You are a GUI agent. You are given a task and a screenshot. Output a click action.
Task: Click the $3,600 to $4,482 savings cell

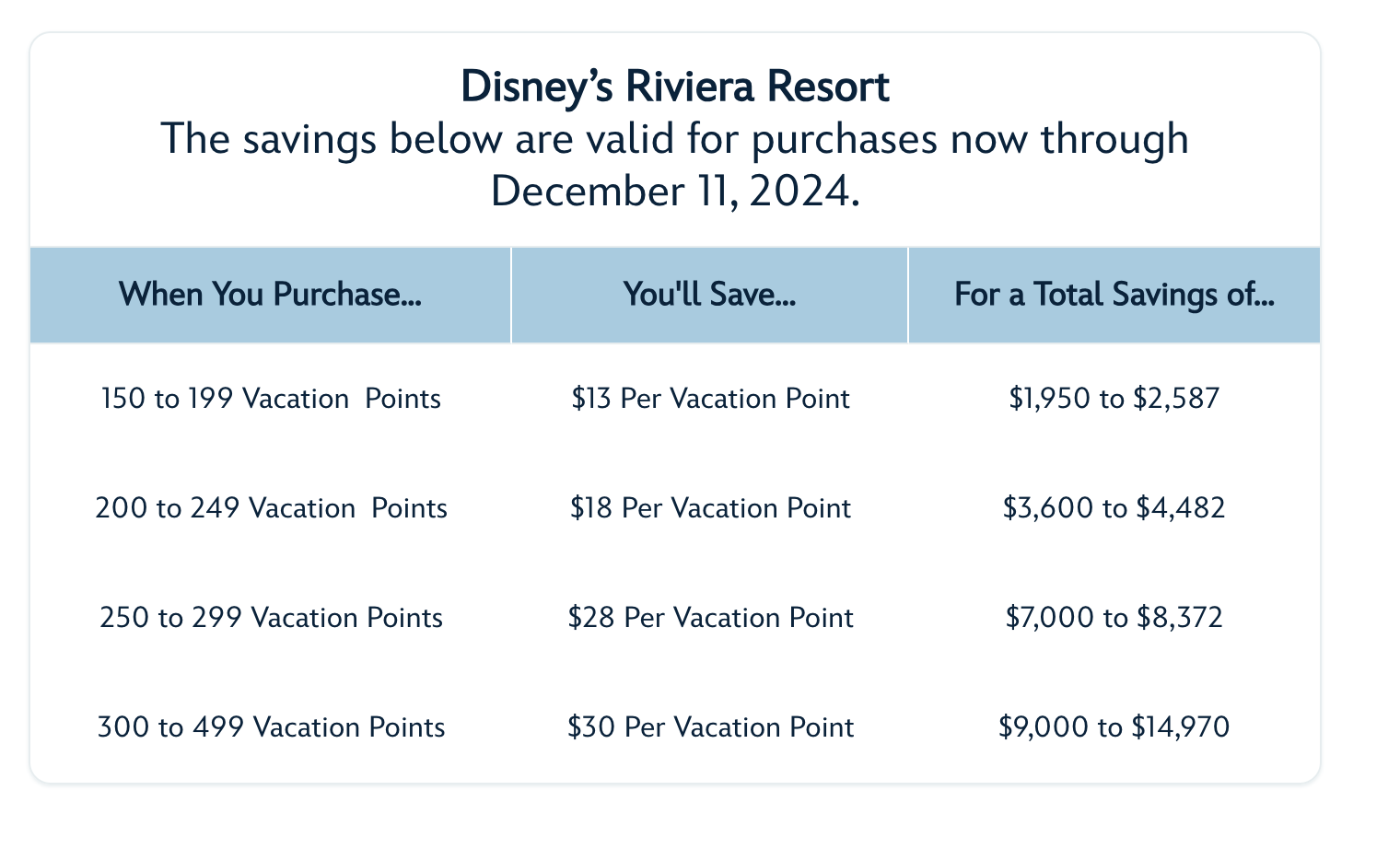(1114, 508)
